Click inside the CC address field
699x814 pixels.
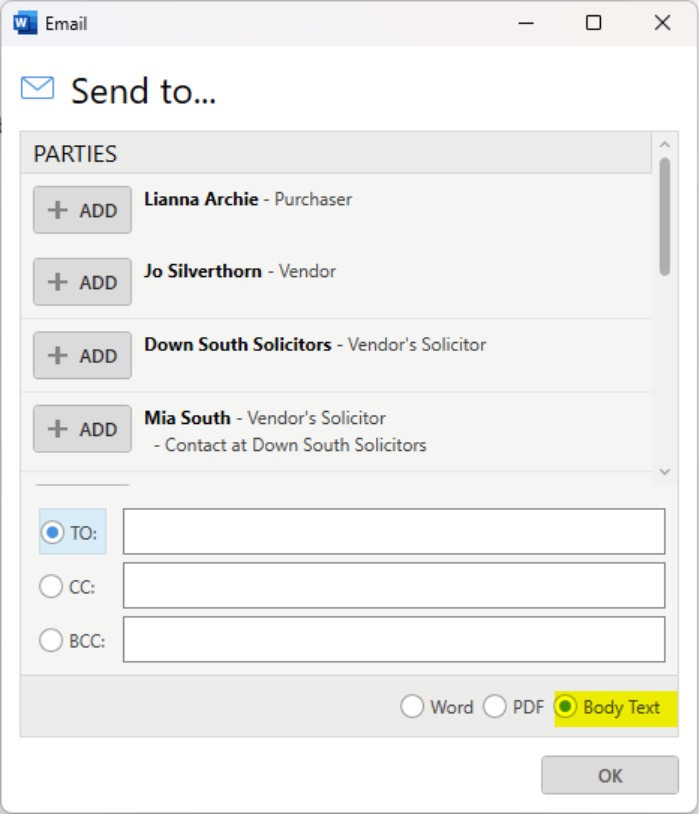393,585
